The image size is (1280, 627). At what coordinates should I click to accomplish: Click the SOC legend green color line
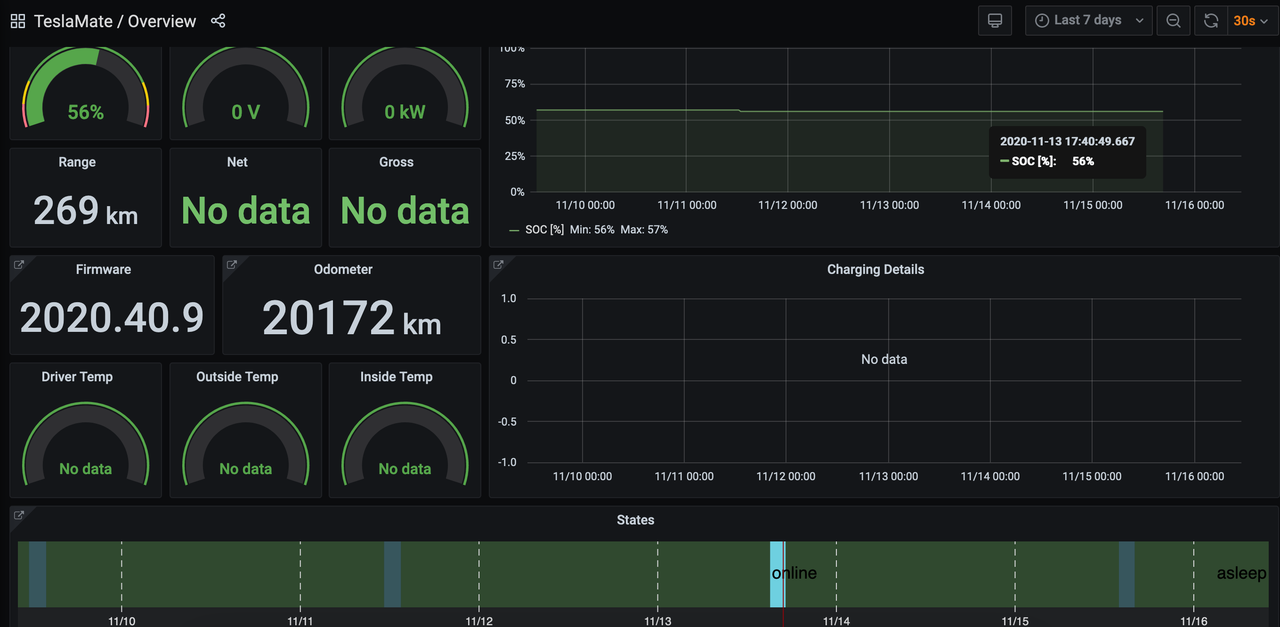514,230
